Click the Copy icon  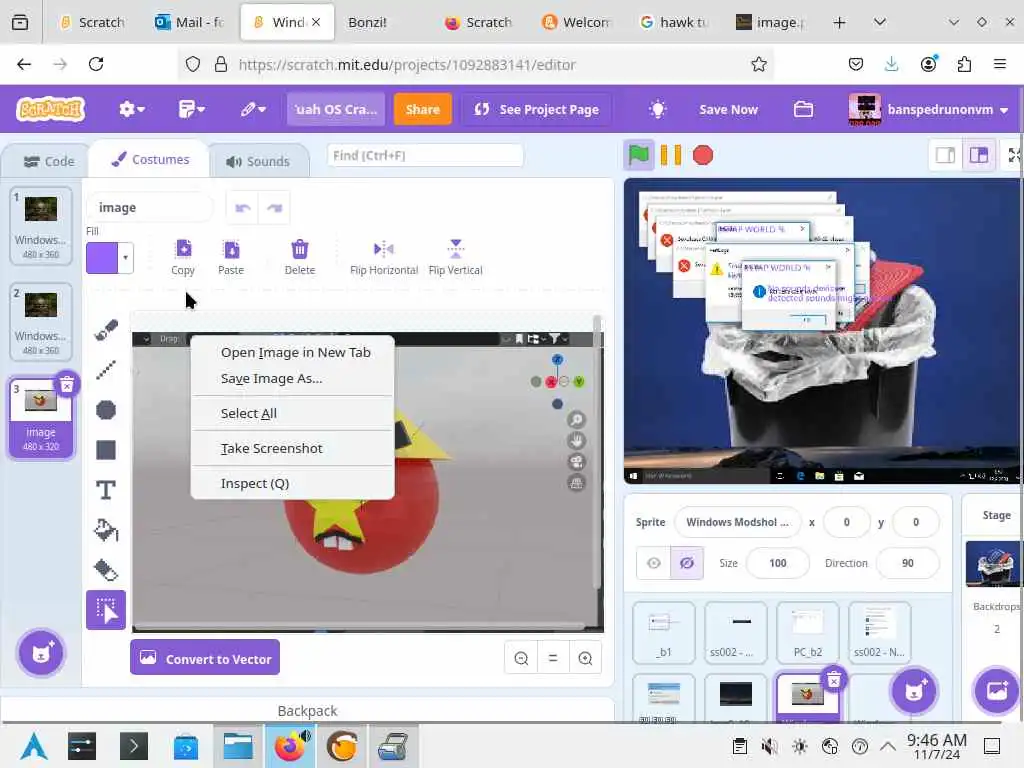pos(183,257)
